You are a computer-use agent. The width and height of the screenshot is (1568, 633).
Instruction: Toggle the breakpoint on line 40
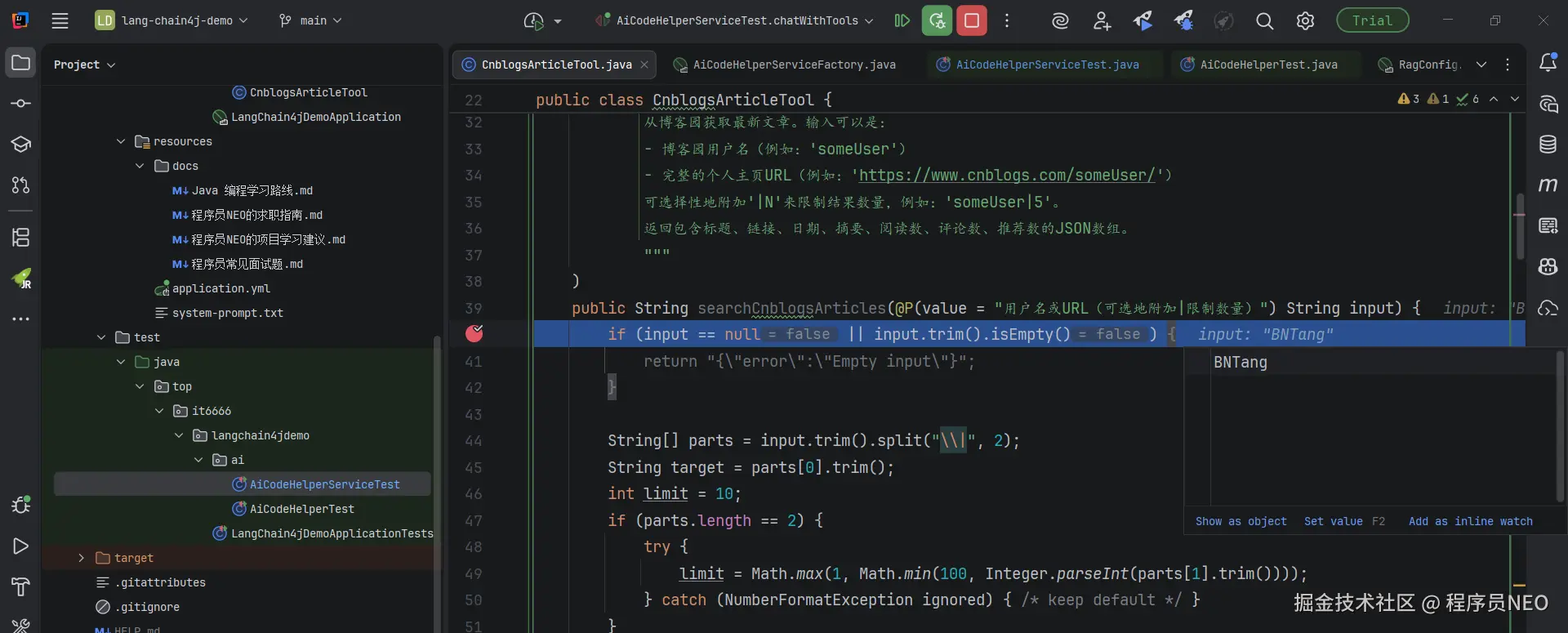[474, 333]
